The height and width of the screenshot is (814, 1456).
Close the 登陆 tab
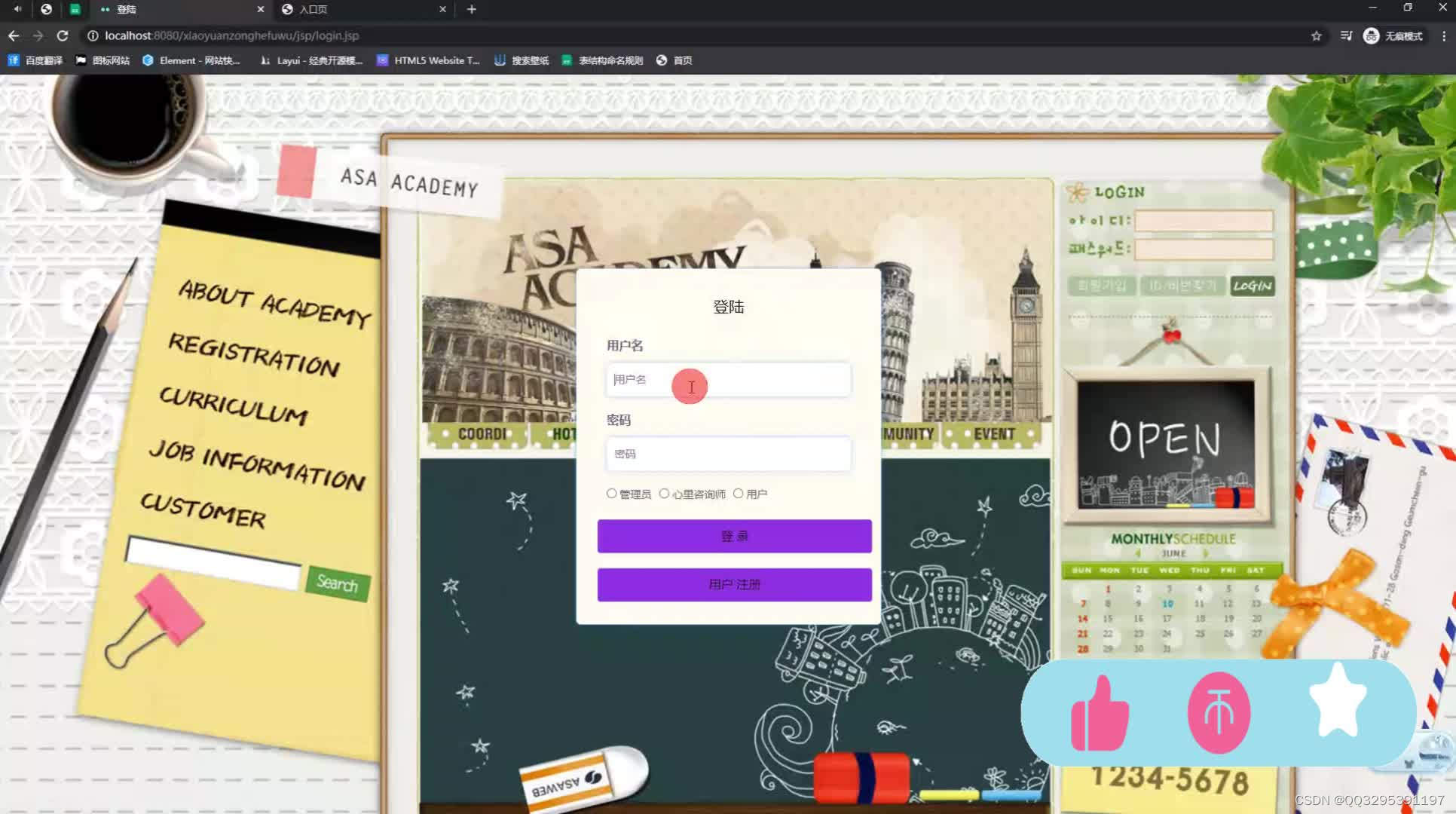261,9
